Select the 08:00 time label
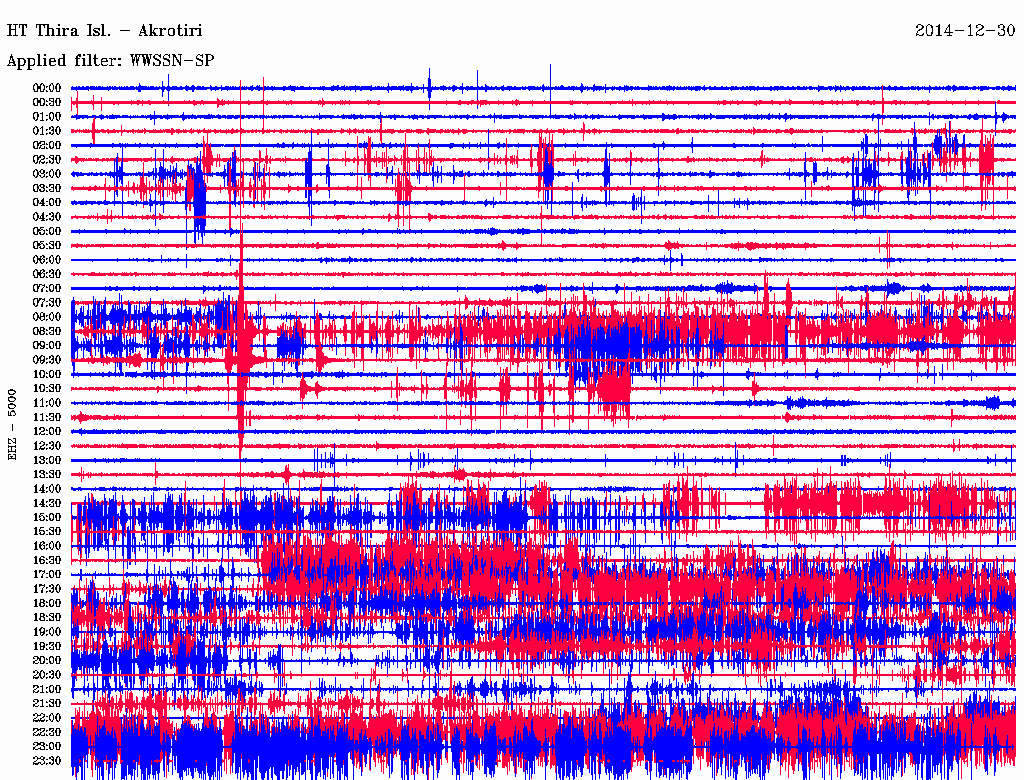The width and height of the screenshot is (1024, 780). pyautogui.click(x=47, y=317)
